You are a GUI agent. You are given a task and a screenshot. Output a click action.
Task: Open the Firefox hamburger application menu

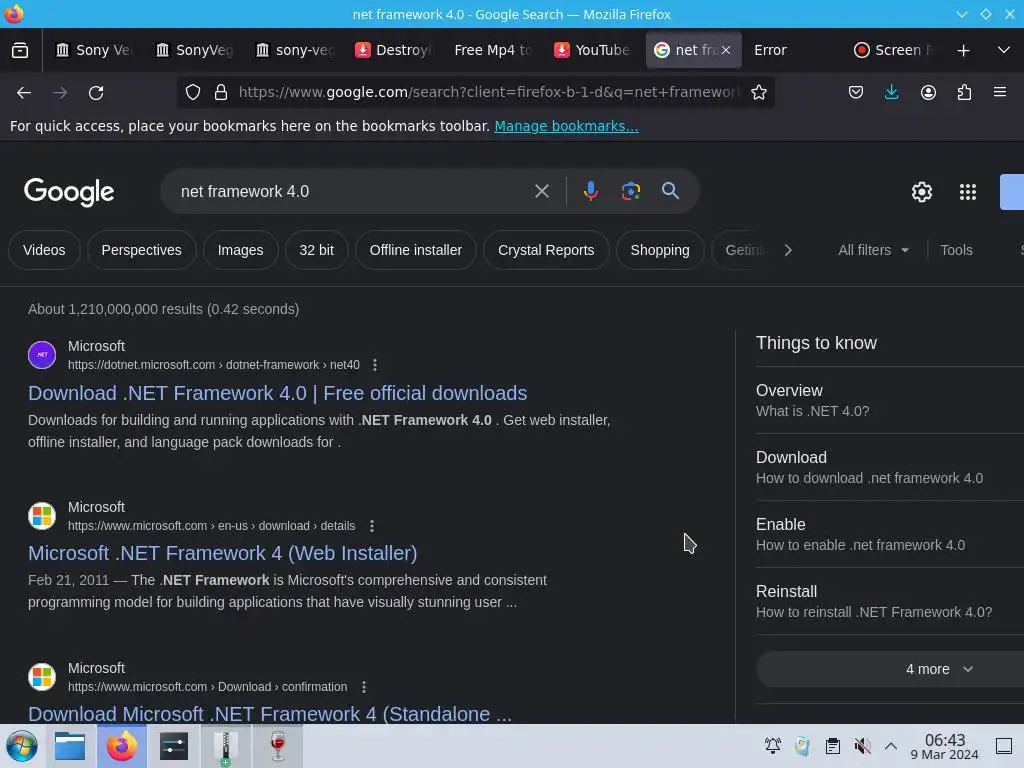coord(999,93)
